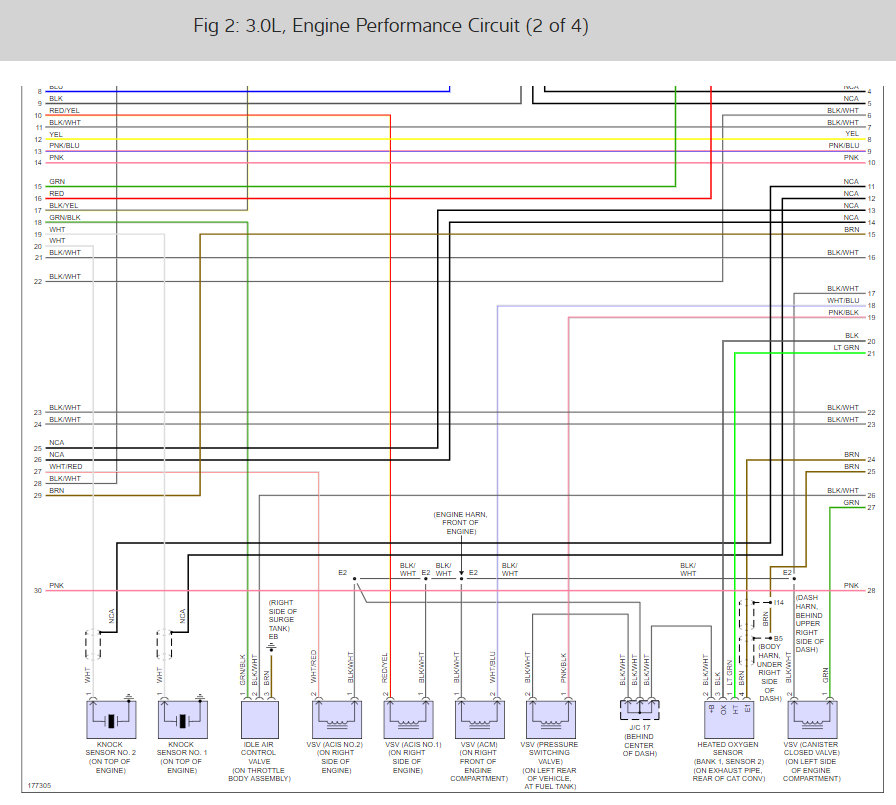Viewport: 896px width, 805px height.
Task: Click the Engine Harn, Front of Engine note
Action: click(461, 523)
